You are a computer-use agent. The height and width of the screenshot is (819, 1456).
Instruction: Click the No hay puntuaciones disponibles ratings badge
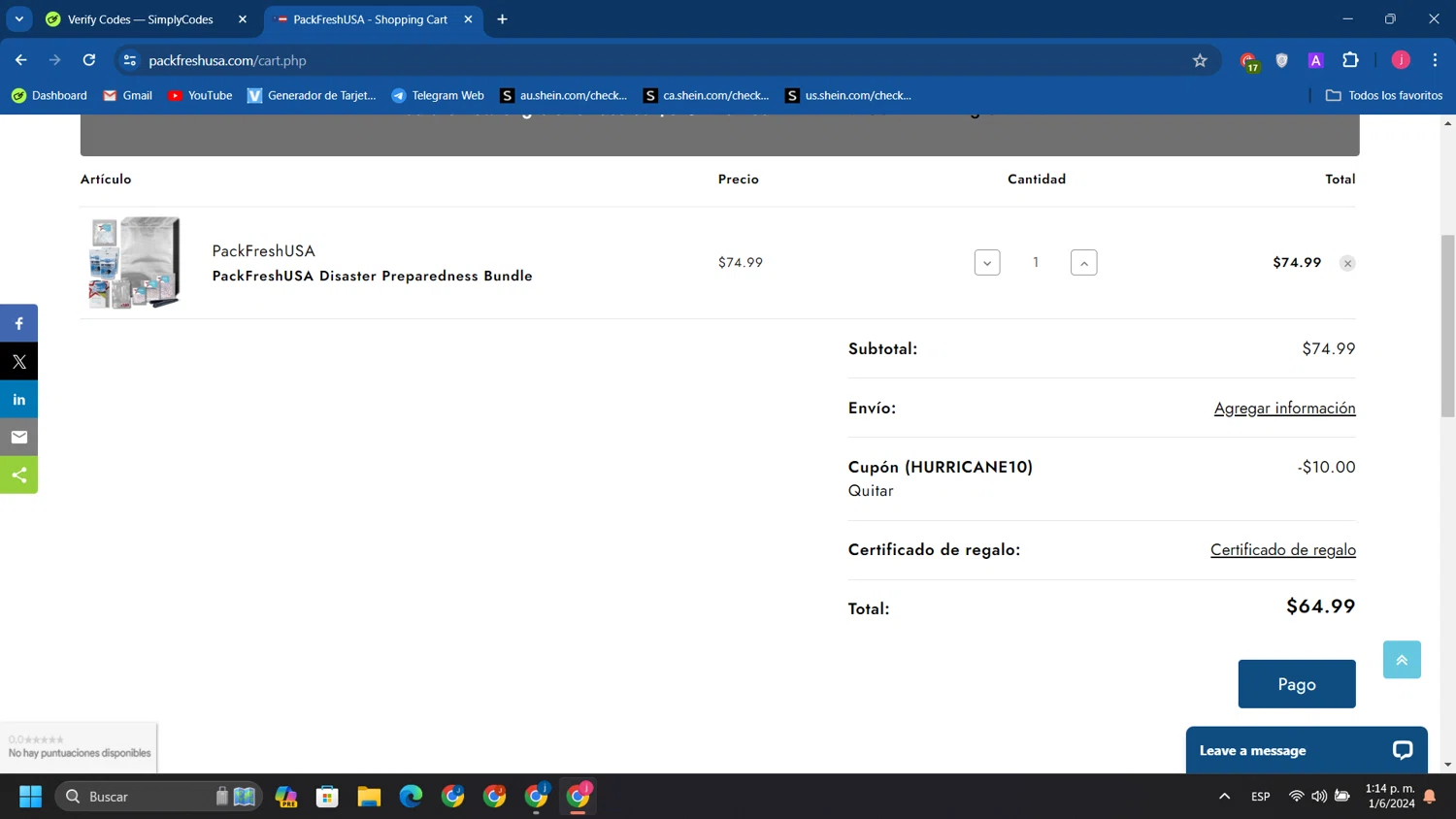(79, 747)
